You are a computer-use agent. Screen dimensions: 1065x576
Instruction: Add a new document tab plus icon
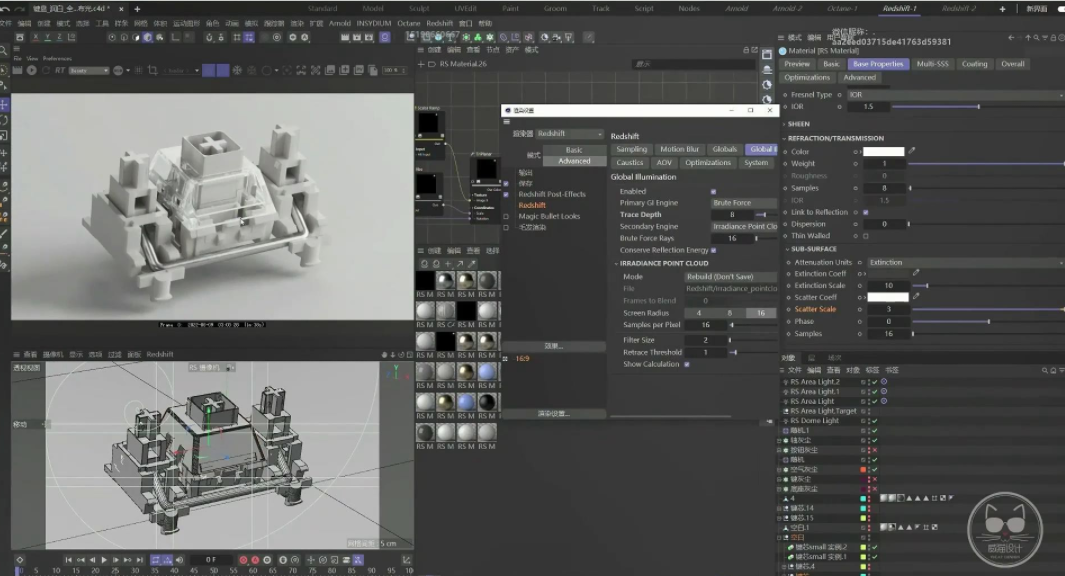pos(137,9)
